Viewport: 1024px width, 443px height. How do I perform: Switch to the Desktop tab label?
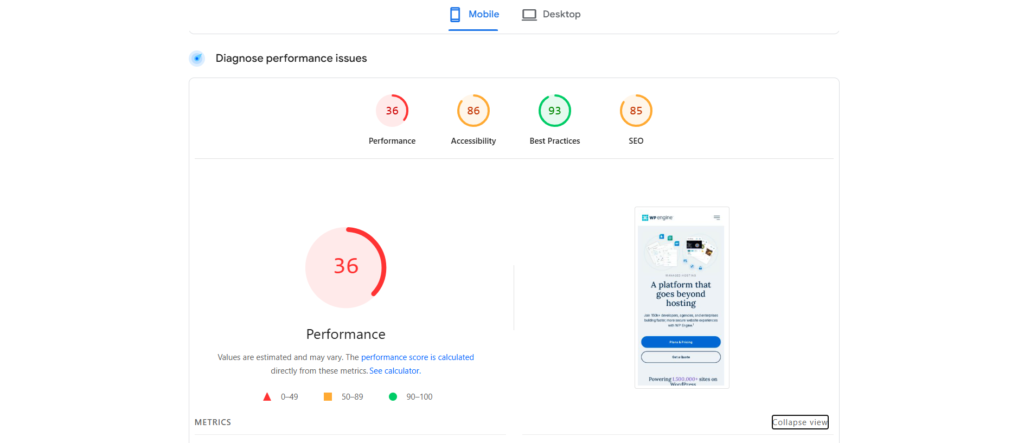(x=561, y=15)
